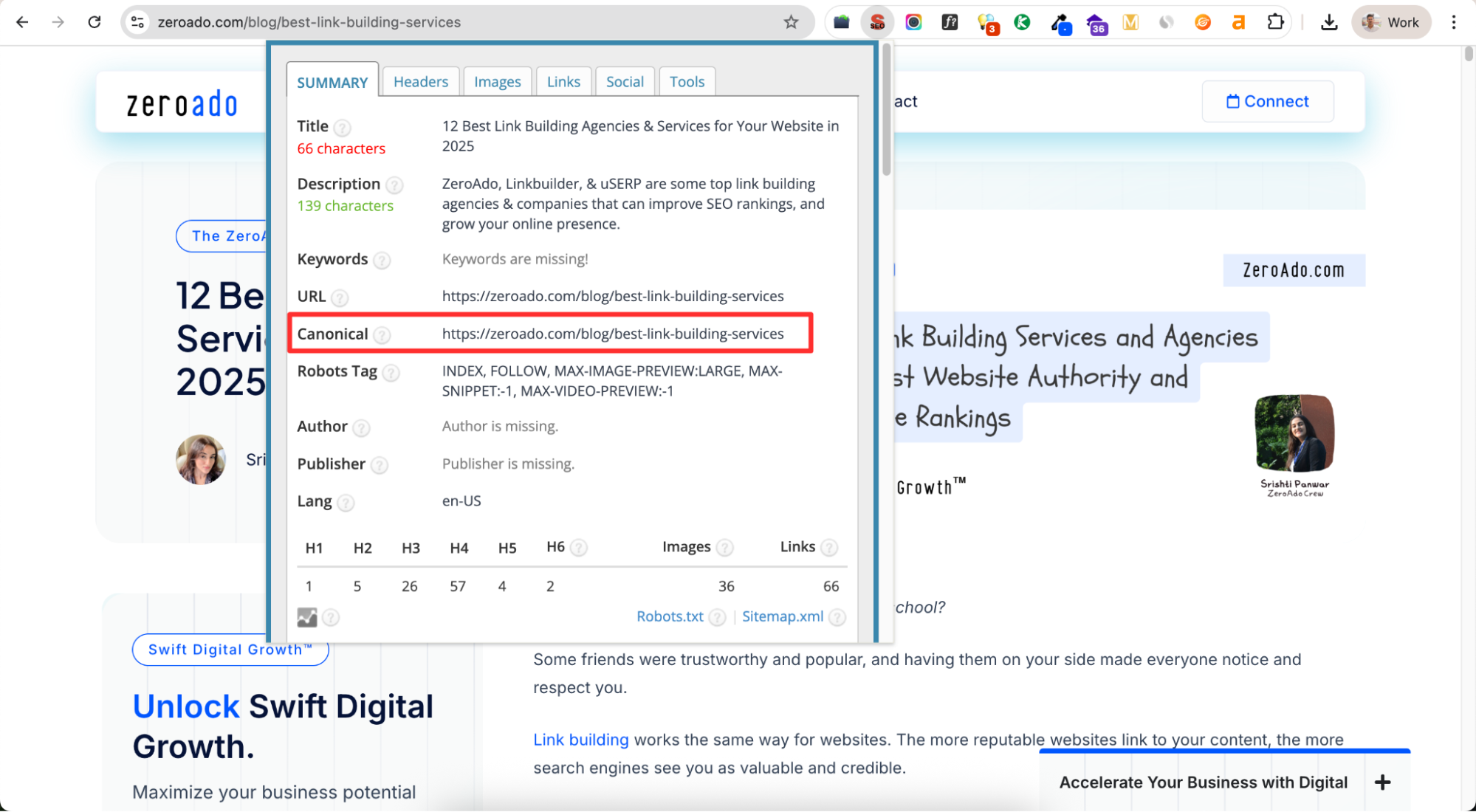The image size is (1476, 812).
Task: Switch to the Headers tab
Action: click(x=420, y=81)
